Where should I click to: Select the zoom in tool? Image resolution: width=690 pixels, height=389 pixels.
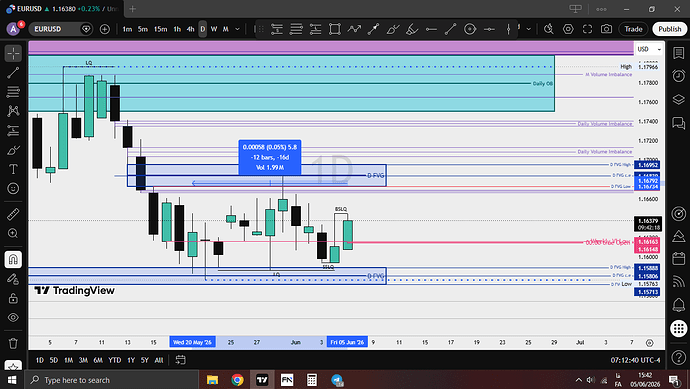click(x=13, y=233)
